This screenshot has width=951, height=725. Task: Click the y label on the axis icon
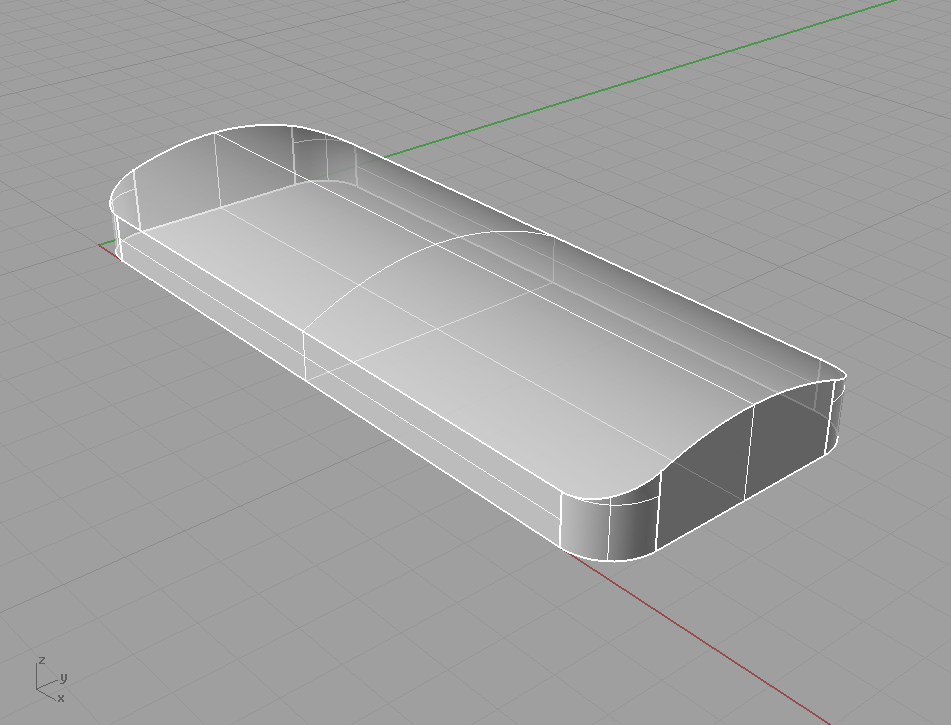pyautogui.click(x=64, y=677)
